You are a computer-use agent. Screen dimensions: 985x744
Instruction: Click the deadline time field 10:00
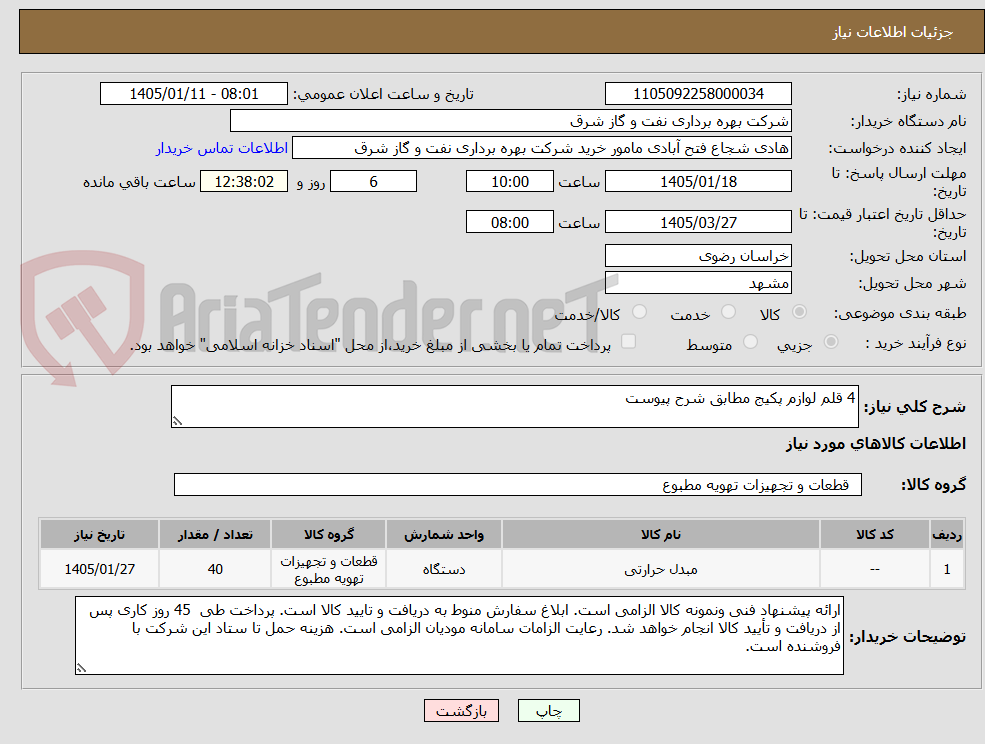click(509, 182)
